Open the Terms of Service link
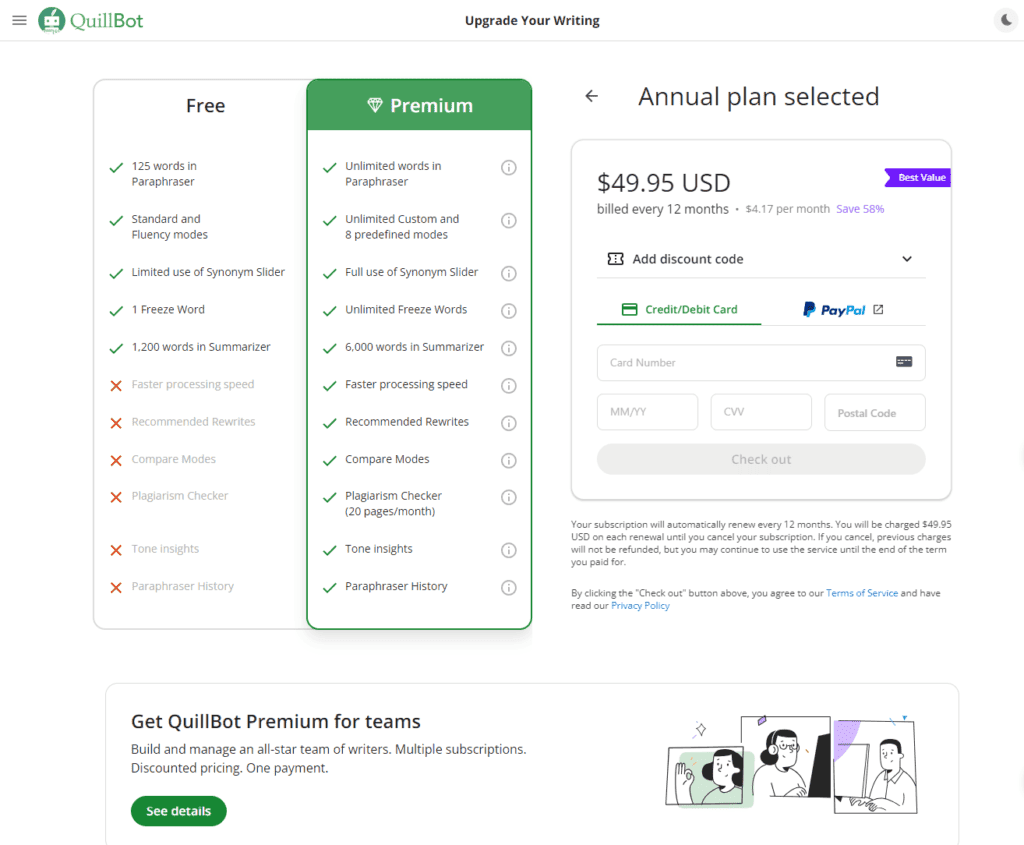The width and height of the screenshot is (1024, 845). (862, 592)
